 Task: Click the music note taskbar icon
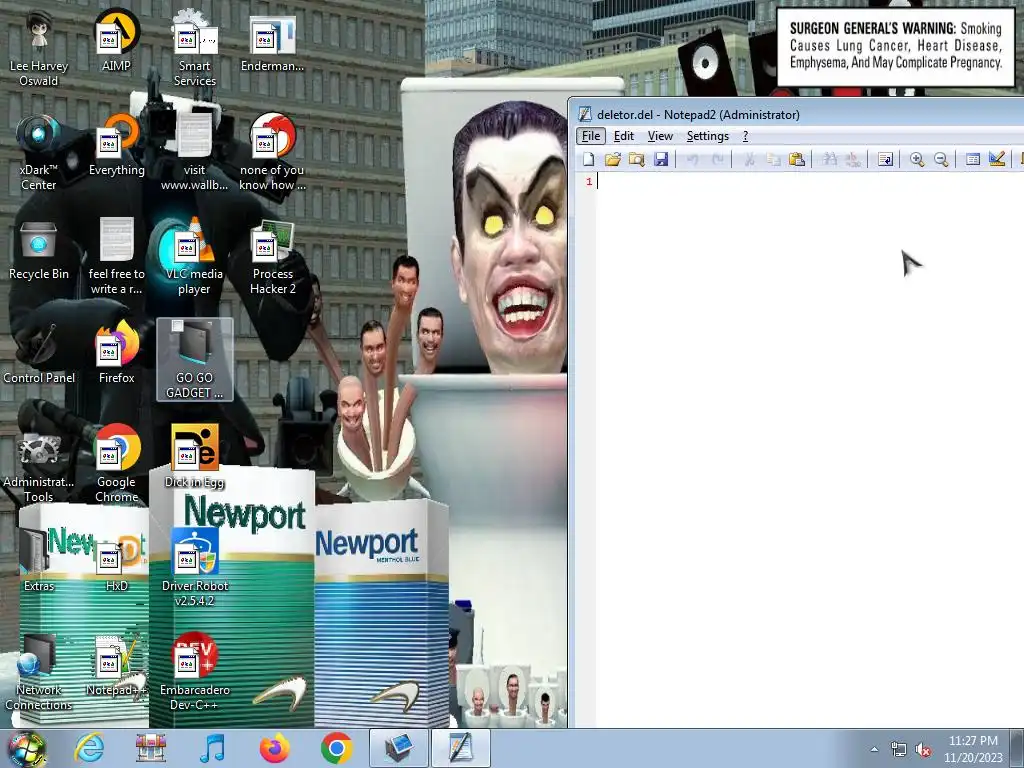tap(212, 748)
